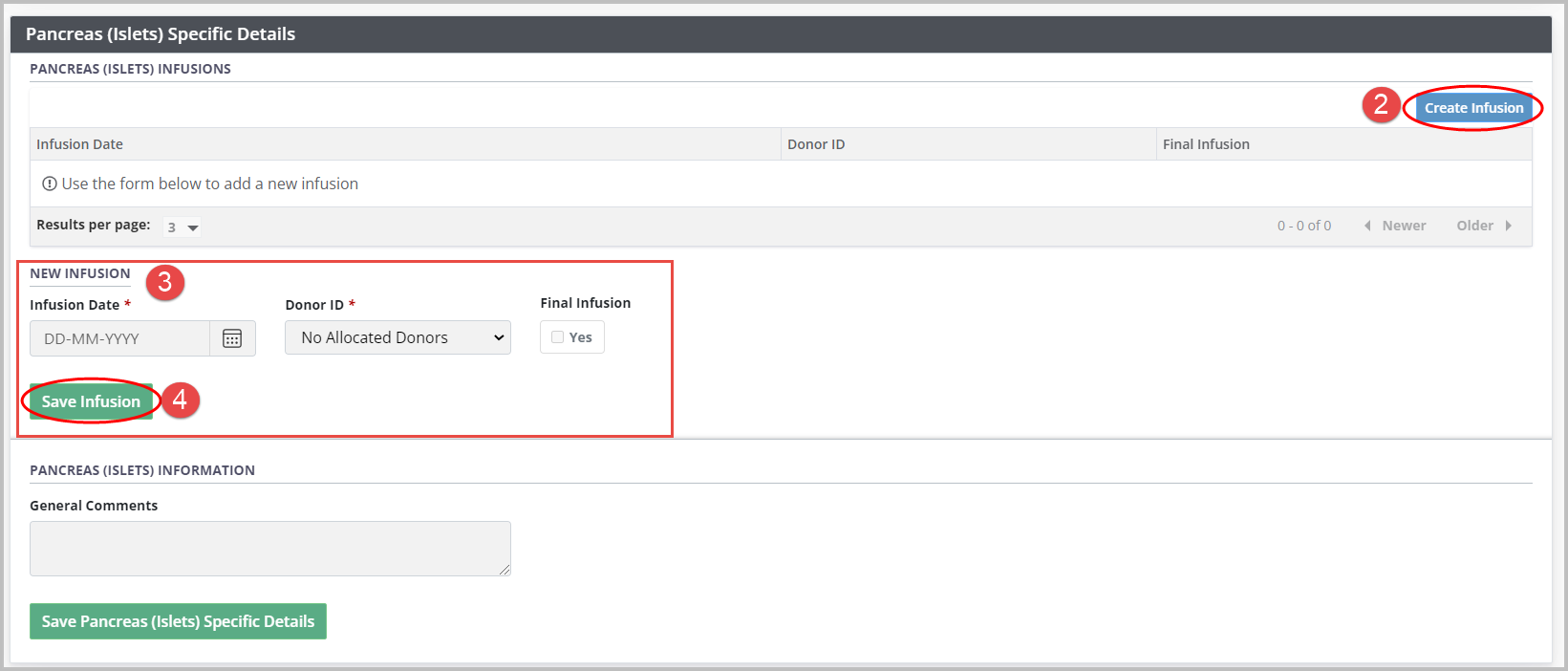Screen dimensions: 1568x671
Task: Select the Donor ID table column header
Action: pyautogui.click(x=816, y=144)
